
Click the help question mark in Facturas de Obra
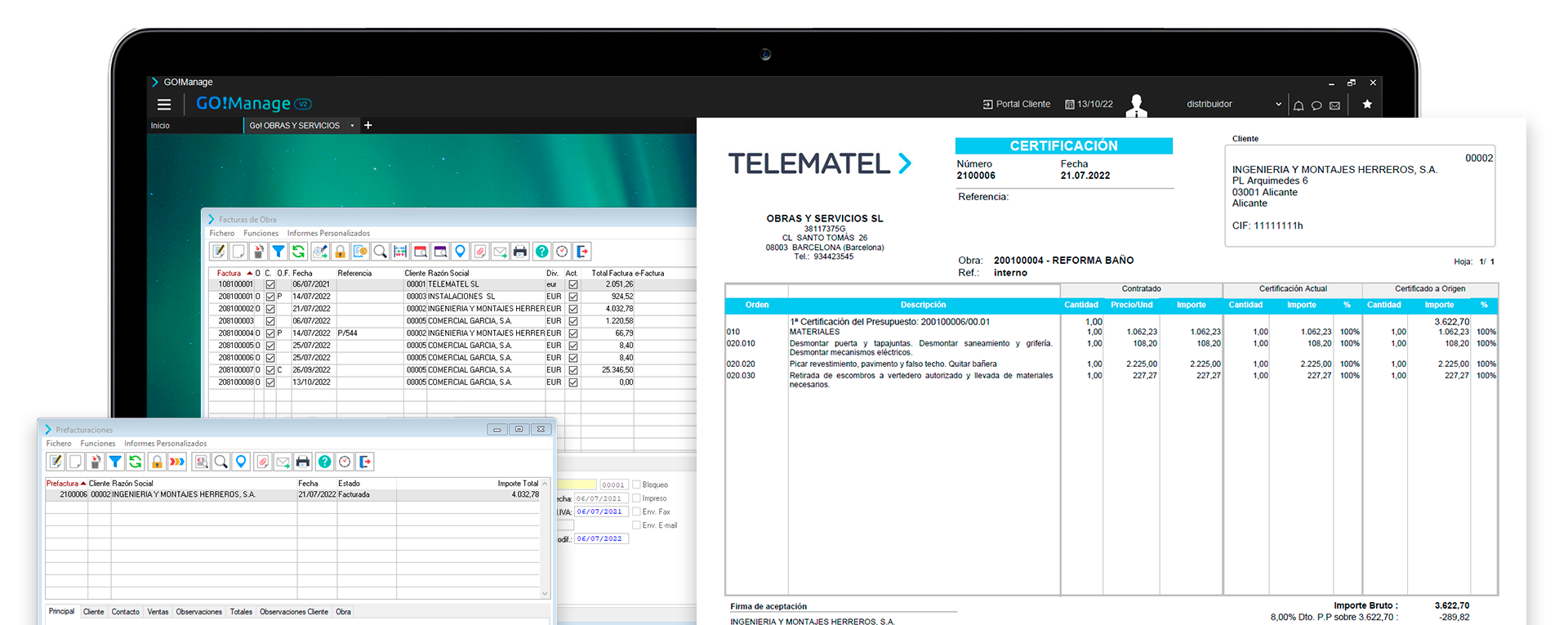tap(542, 252)
